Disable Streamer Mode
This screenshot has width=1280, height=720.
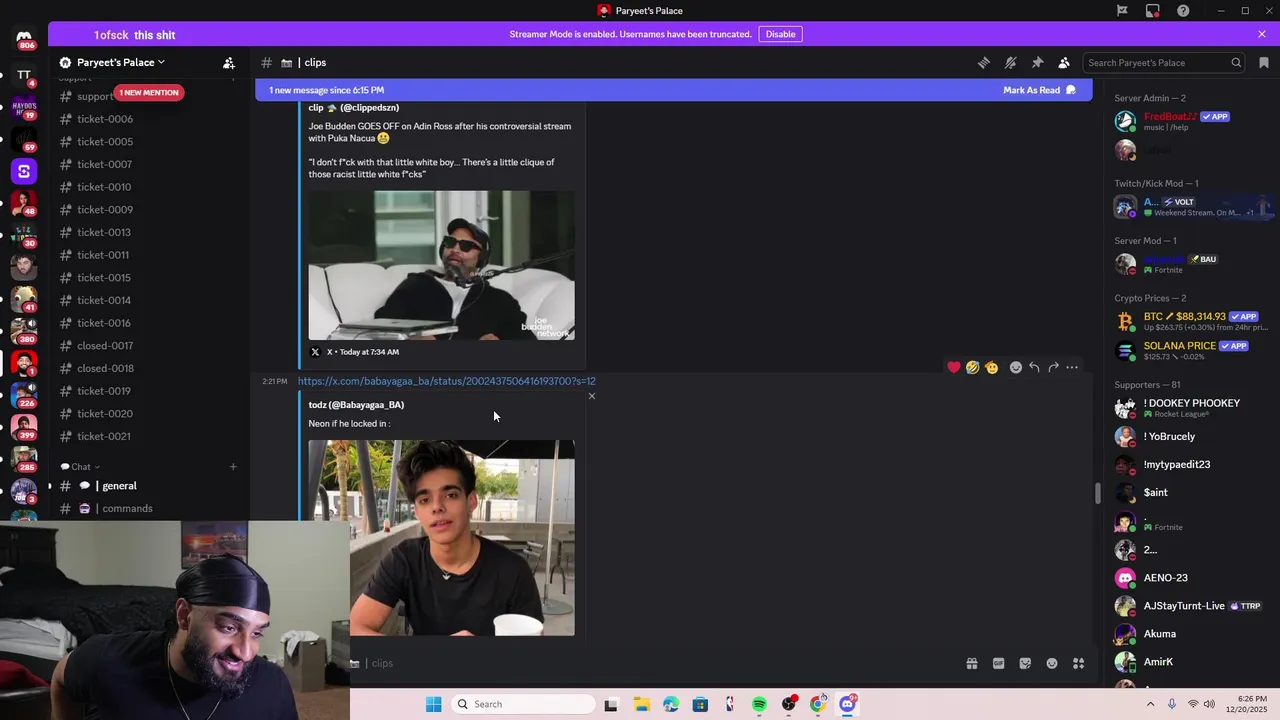(780, 34)
